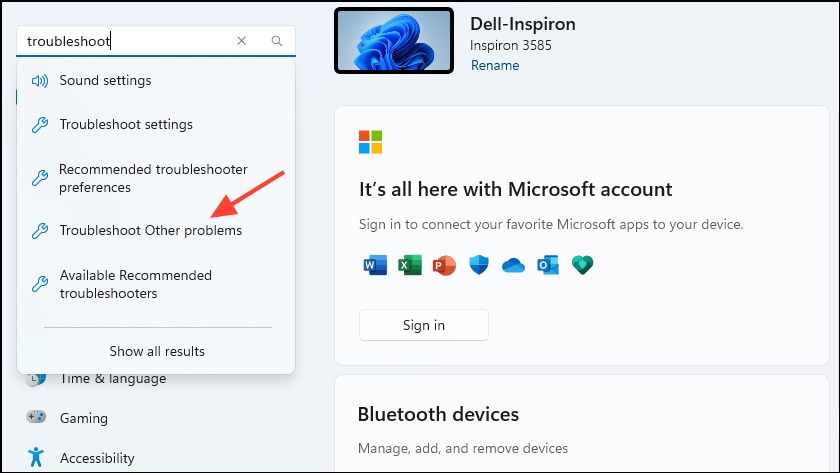Click wrench icon beside Available Recommended troubleshooters
The image size is (840, 473).
40,283
